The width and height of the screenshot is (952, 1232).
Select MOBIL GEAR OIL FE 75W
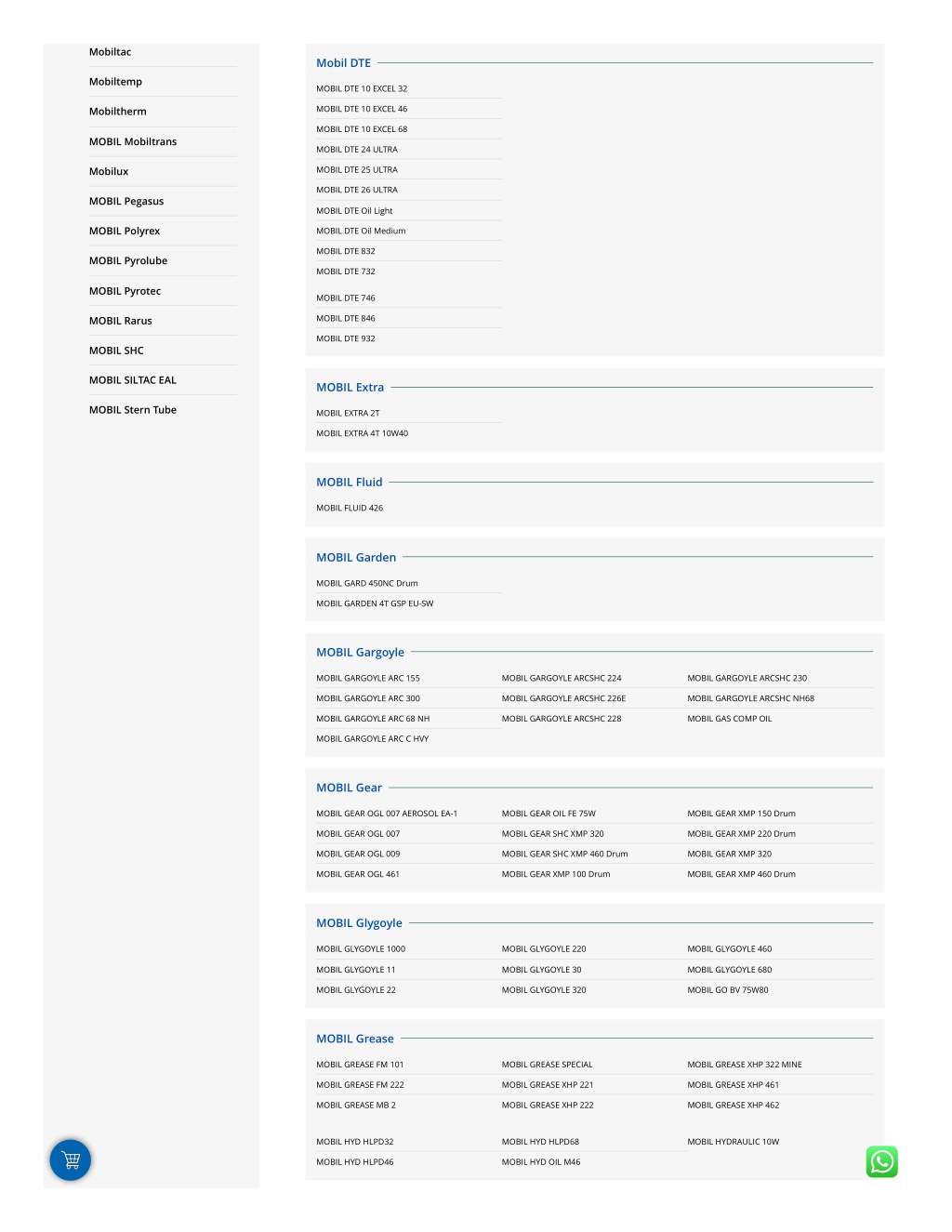[x=549, y=814]
